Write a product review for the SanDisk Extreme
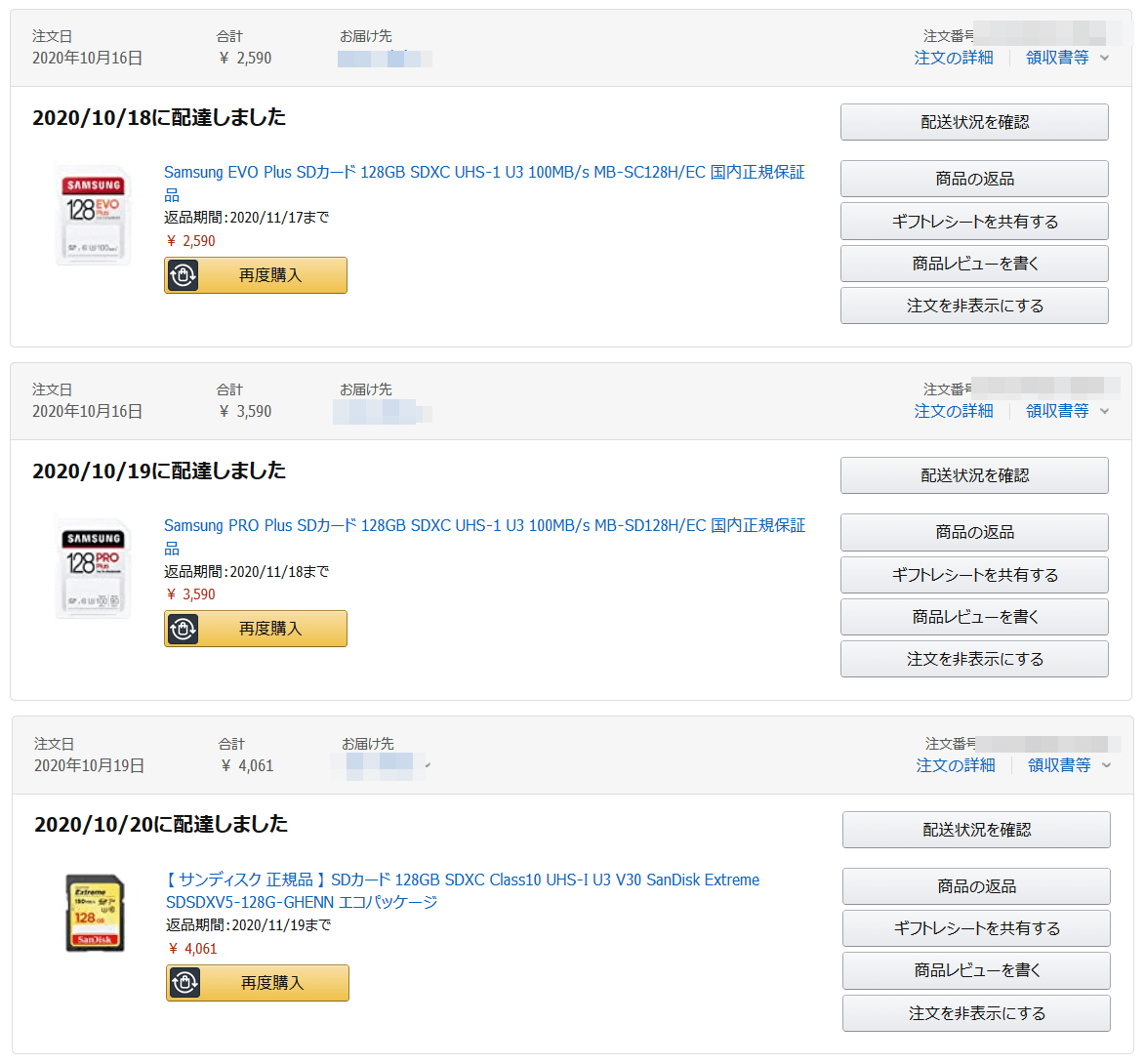The height and width of the screenshot is (1064, 1145). pyautogui.click(x=976, y=970)
